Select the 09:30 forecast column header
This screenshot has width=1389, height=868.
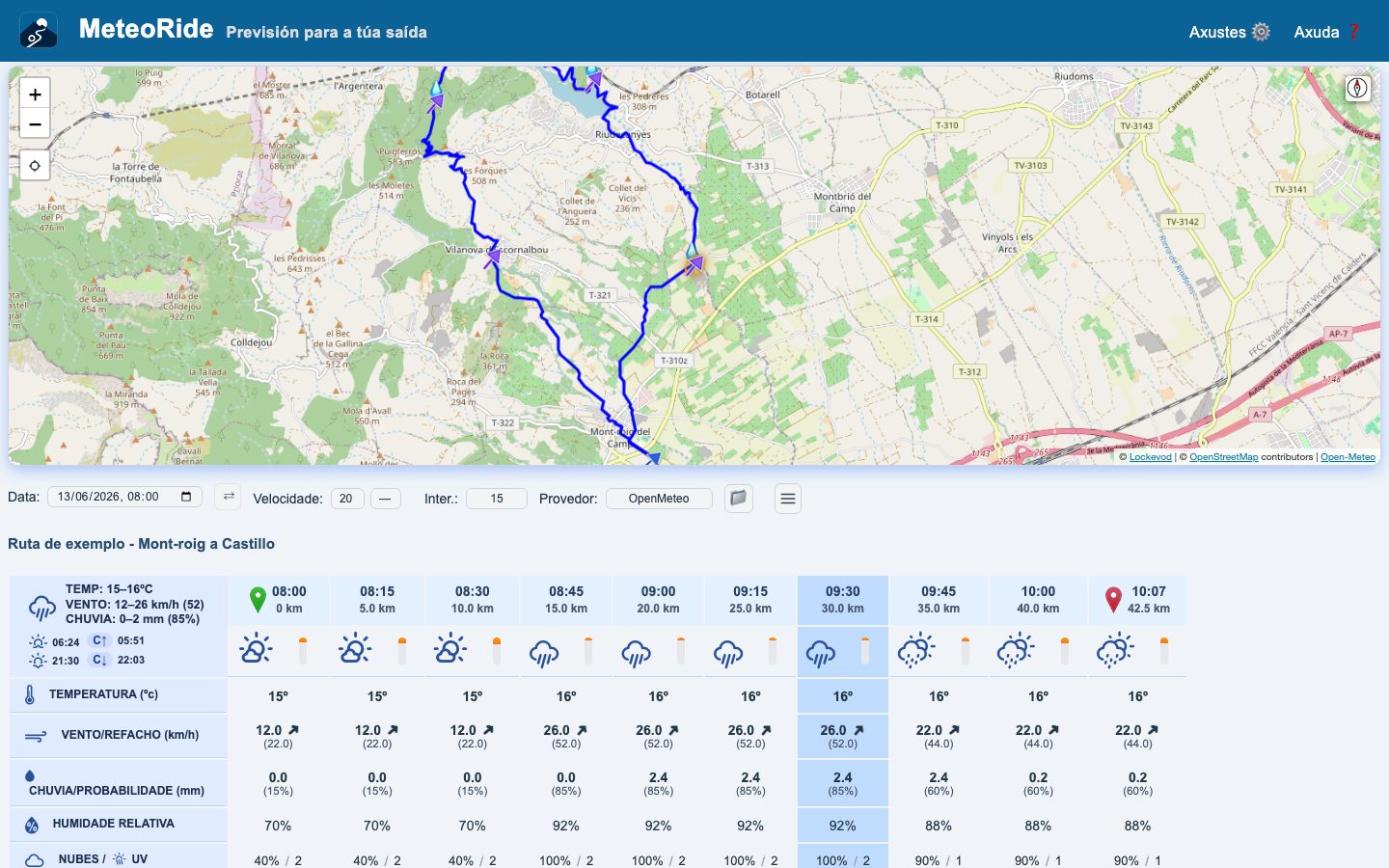pyautogui.click(x=843, y=600)
